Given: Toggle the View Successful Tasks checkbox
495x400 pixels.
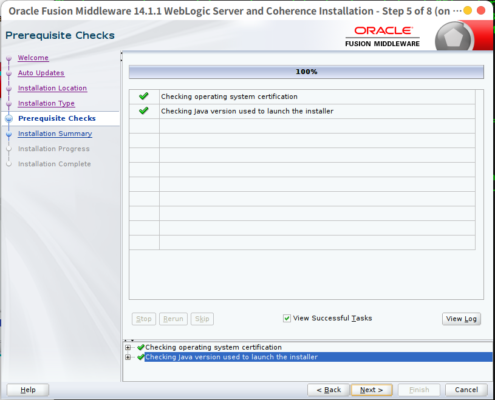Looking at the screenshot, I should point(287,318).
